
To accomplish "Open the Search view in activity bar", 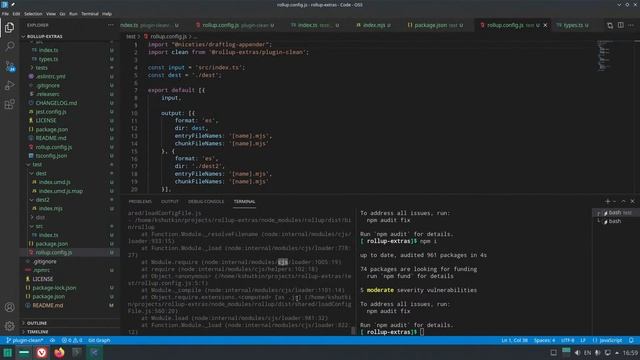I will tap(9, 46).
